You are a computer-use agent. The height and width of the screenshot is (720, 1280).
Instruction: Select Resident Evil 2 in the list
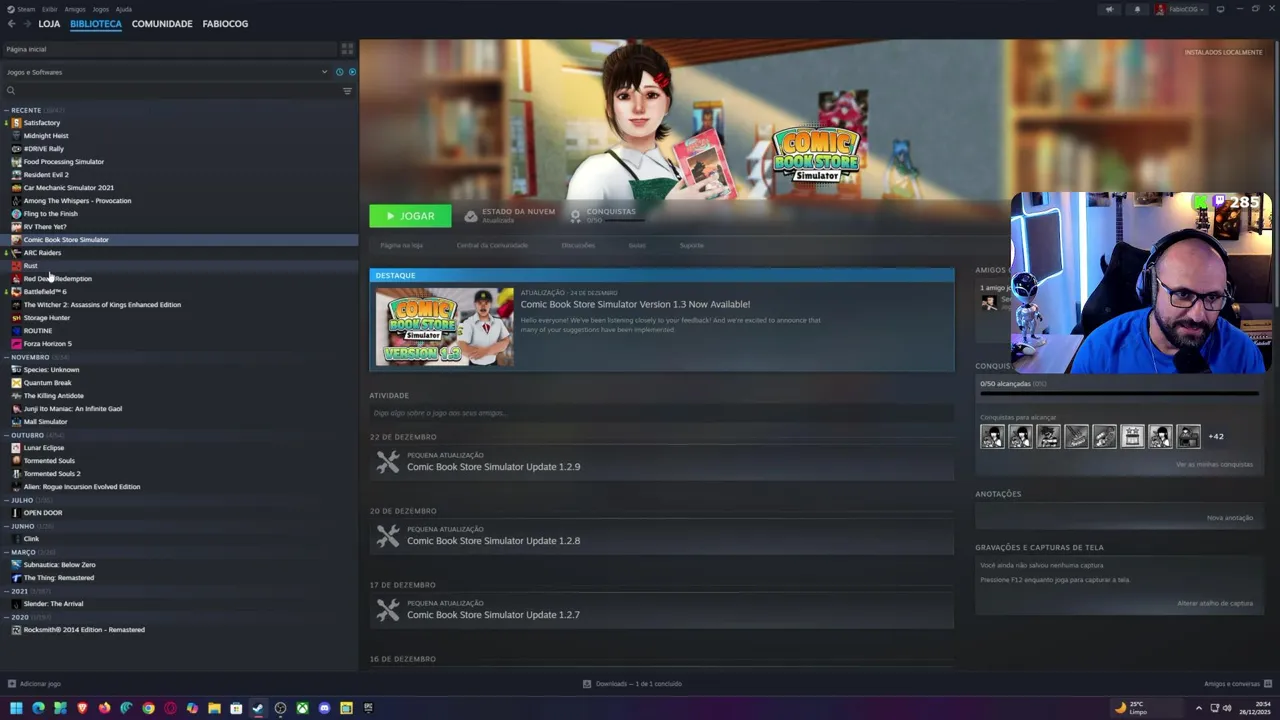pos(46,175)
